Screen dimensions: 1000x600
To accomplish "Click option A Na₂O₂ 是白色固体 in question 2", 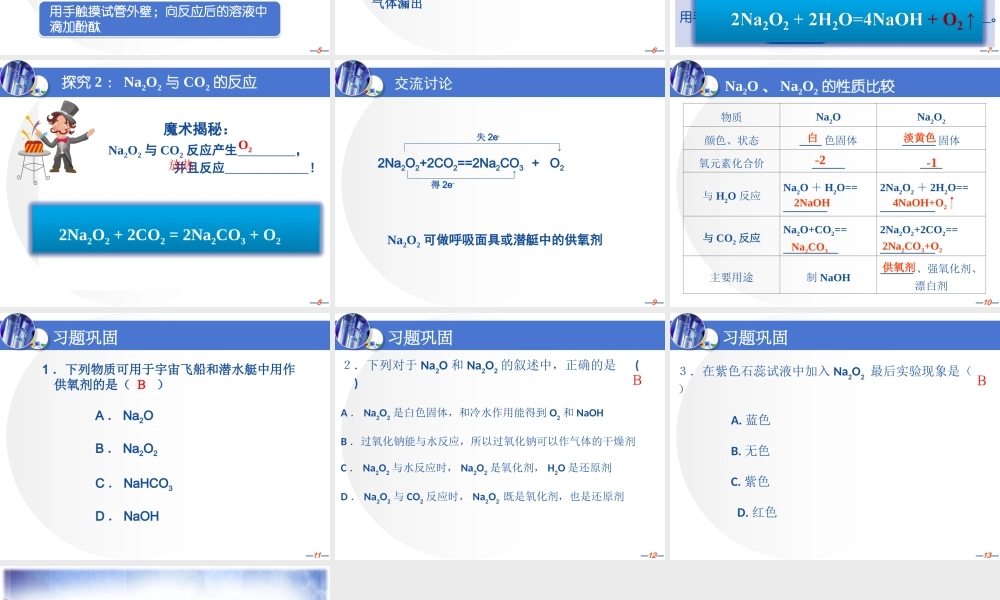I will coord(472,413).
